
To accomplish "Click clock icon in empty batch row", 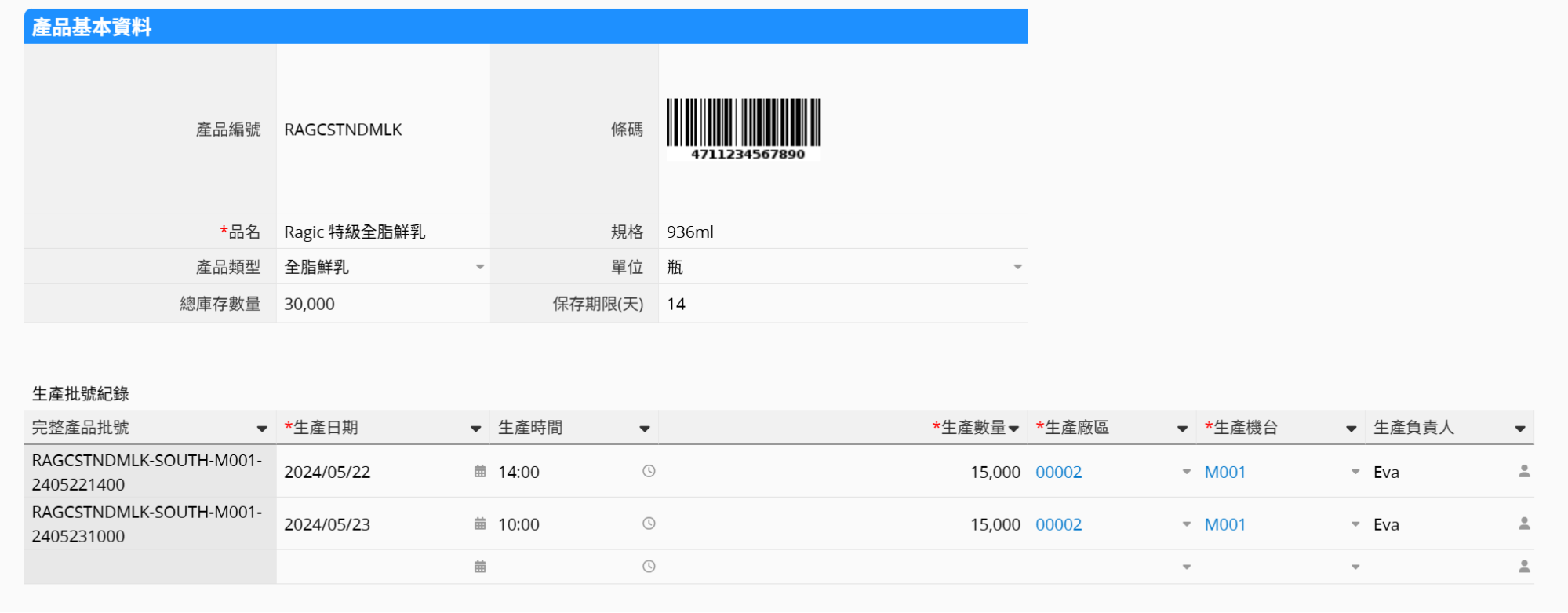I will pos(649,567).
